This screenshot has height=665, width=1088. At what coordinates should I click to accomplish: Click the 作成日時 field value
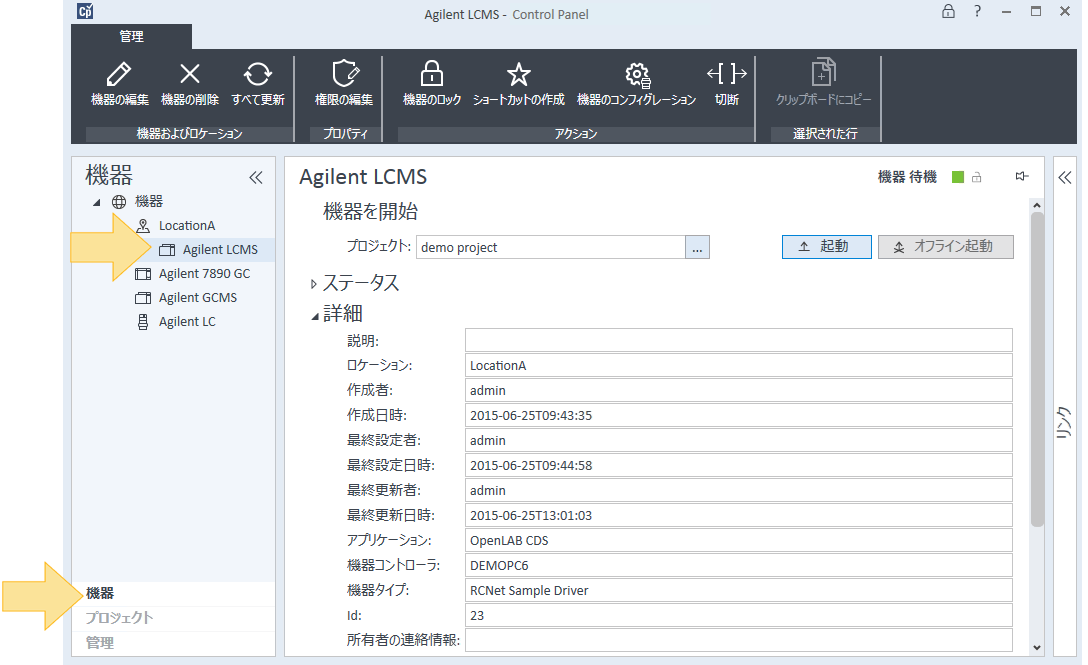click(738, 416)
